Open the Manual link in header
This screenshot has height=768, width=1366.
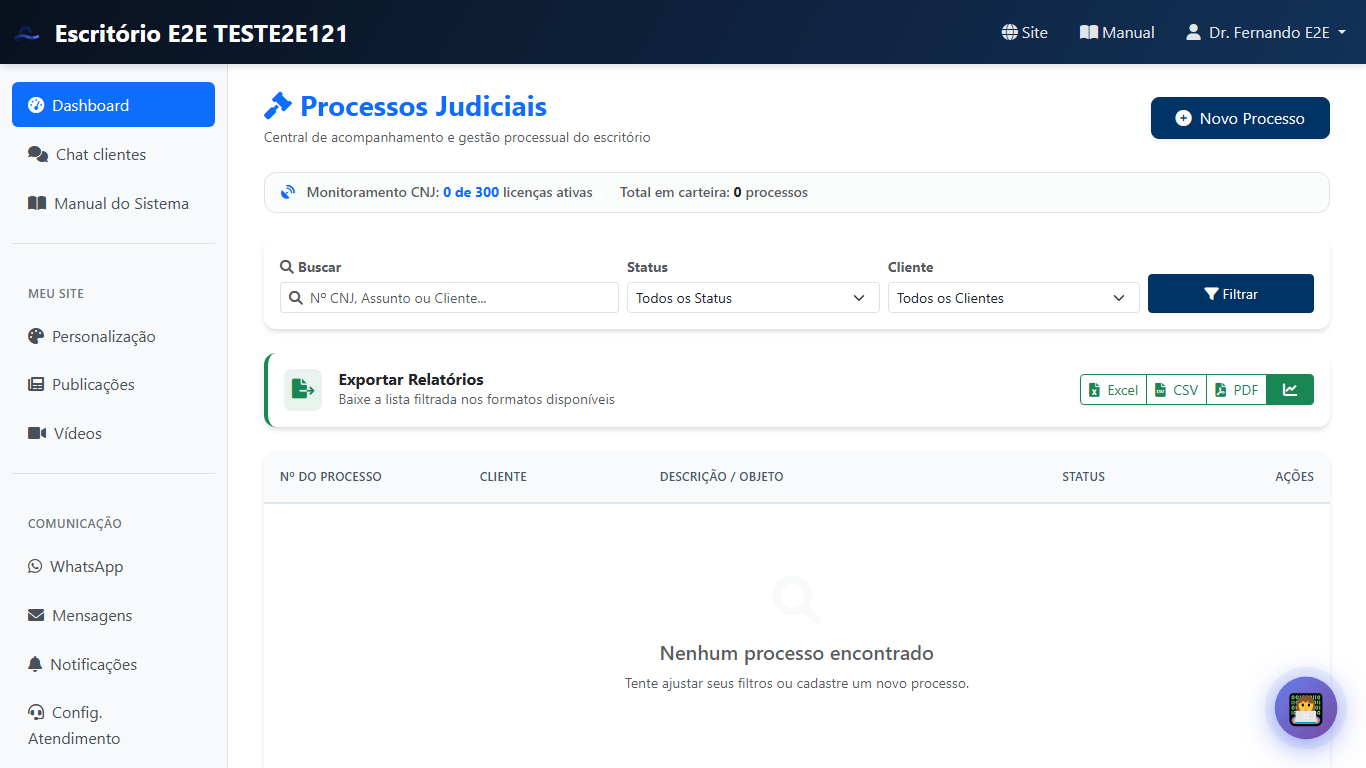(x=1117, y=32)
